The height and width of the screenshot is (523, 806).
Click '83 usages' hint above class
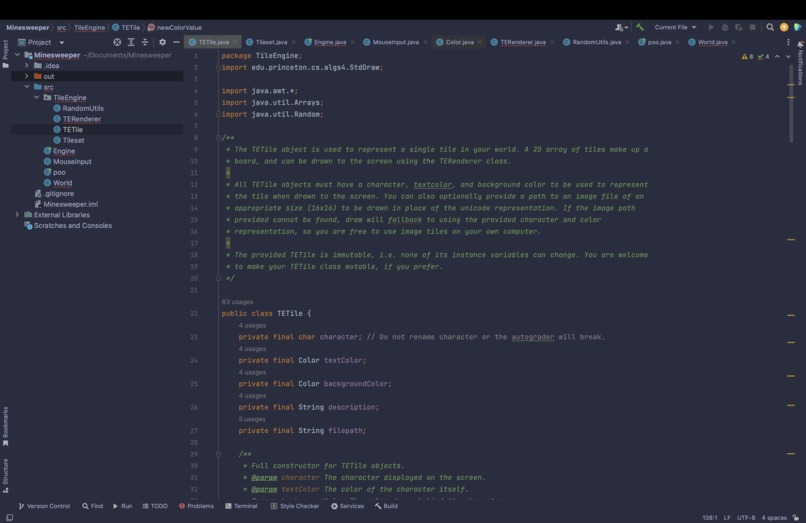coord(237,302)
